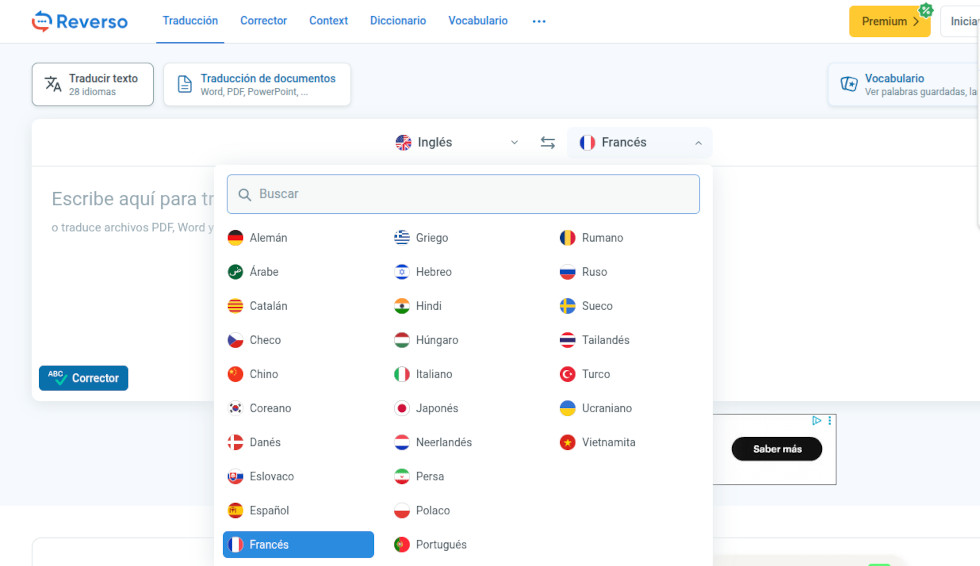Click the swap languages arrows icon
Image resolution: width=980 pixels, height=566 pixels.
(547, 143)
